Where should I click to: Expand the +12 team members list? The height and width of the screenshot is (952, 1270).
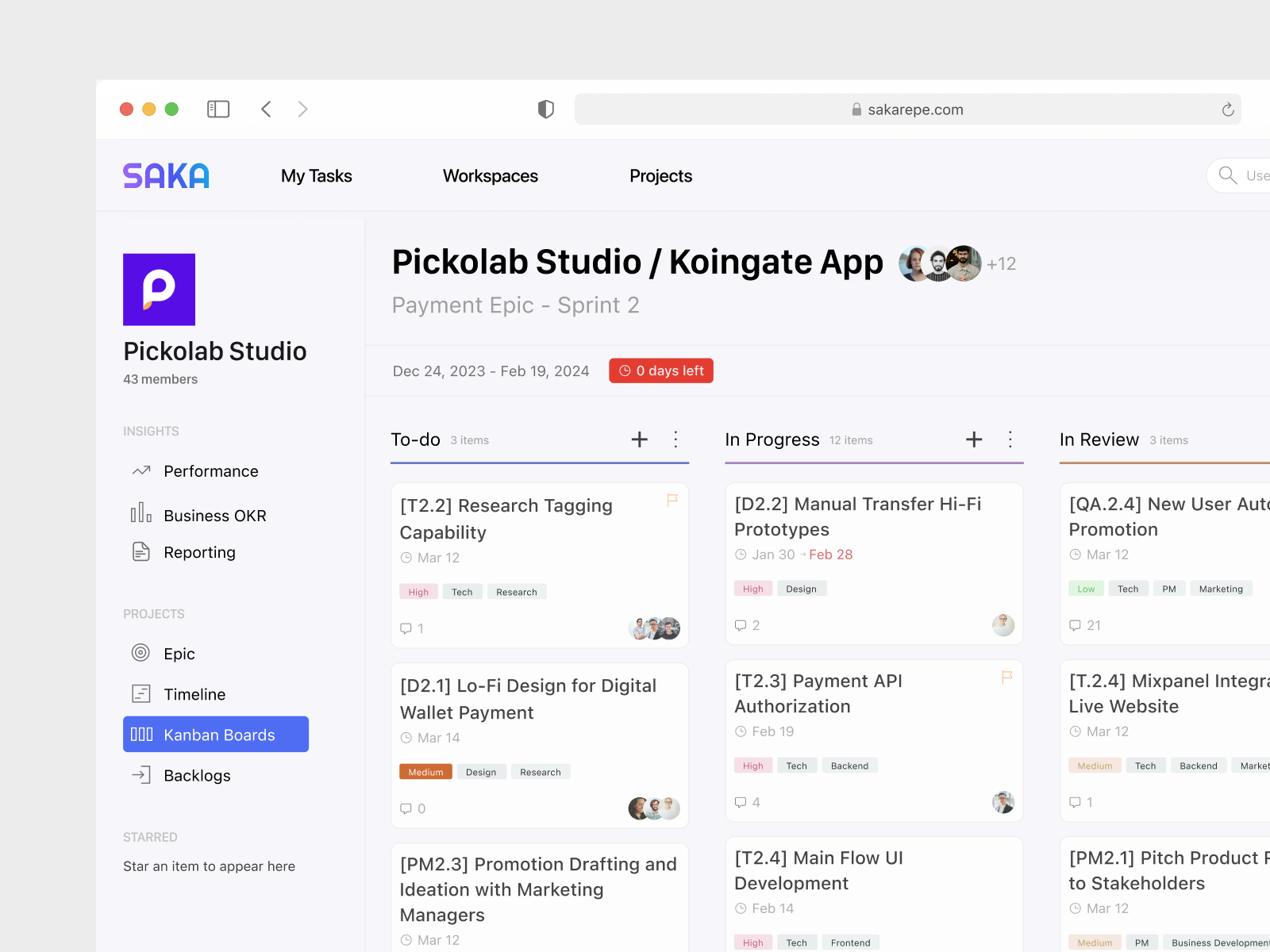pos(1001,264)
